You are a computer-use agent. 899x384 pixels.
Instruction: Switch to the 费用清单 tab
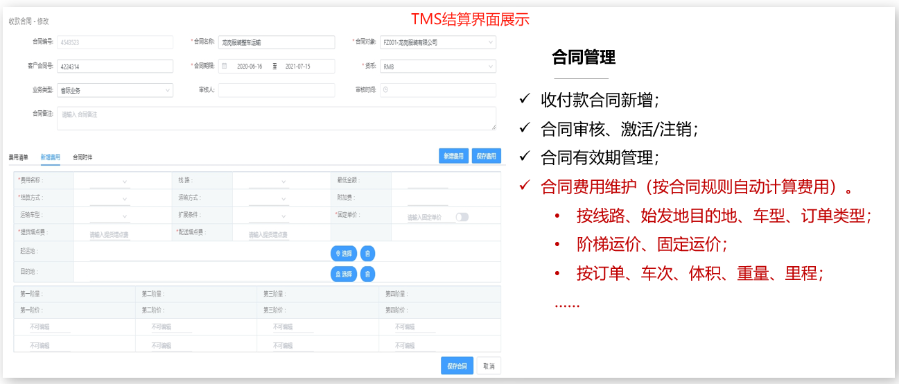click(x=18, y=156)
